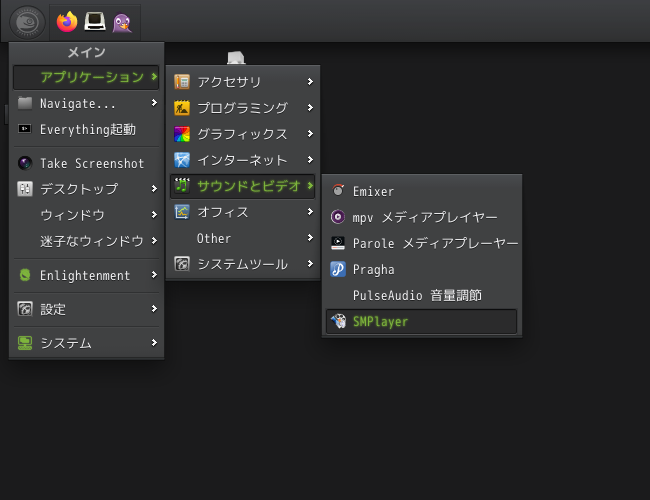
Task: Click the Everything起動 terminal icon
Action: click(x=25, y=129)
